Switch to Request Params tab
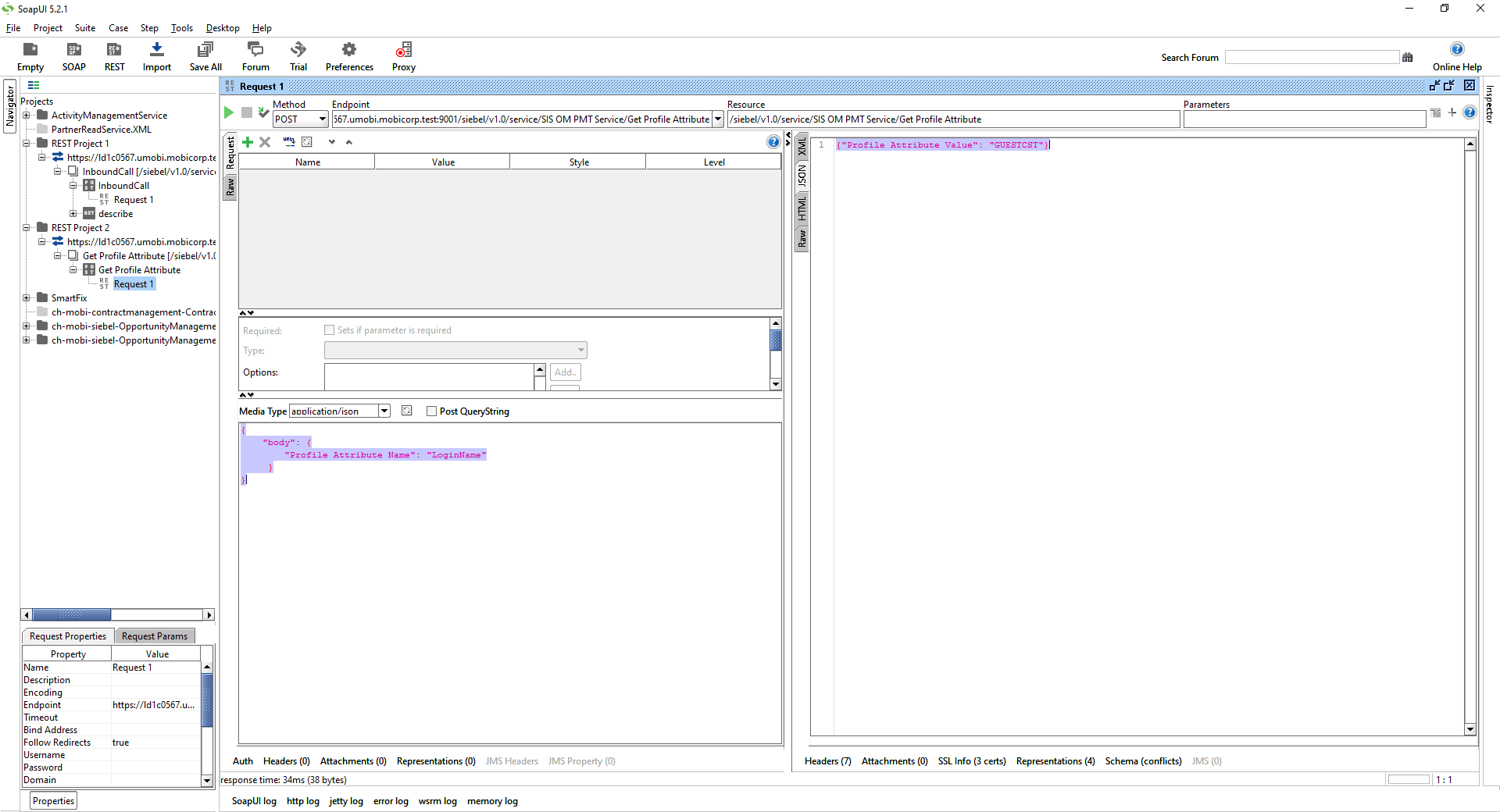The width and height of the screenshot is (1500, 812). 155,636
